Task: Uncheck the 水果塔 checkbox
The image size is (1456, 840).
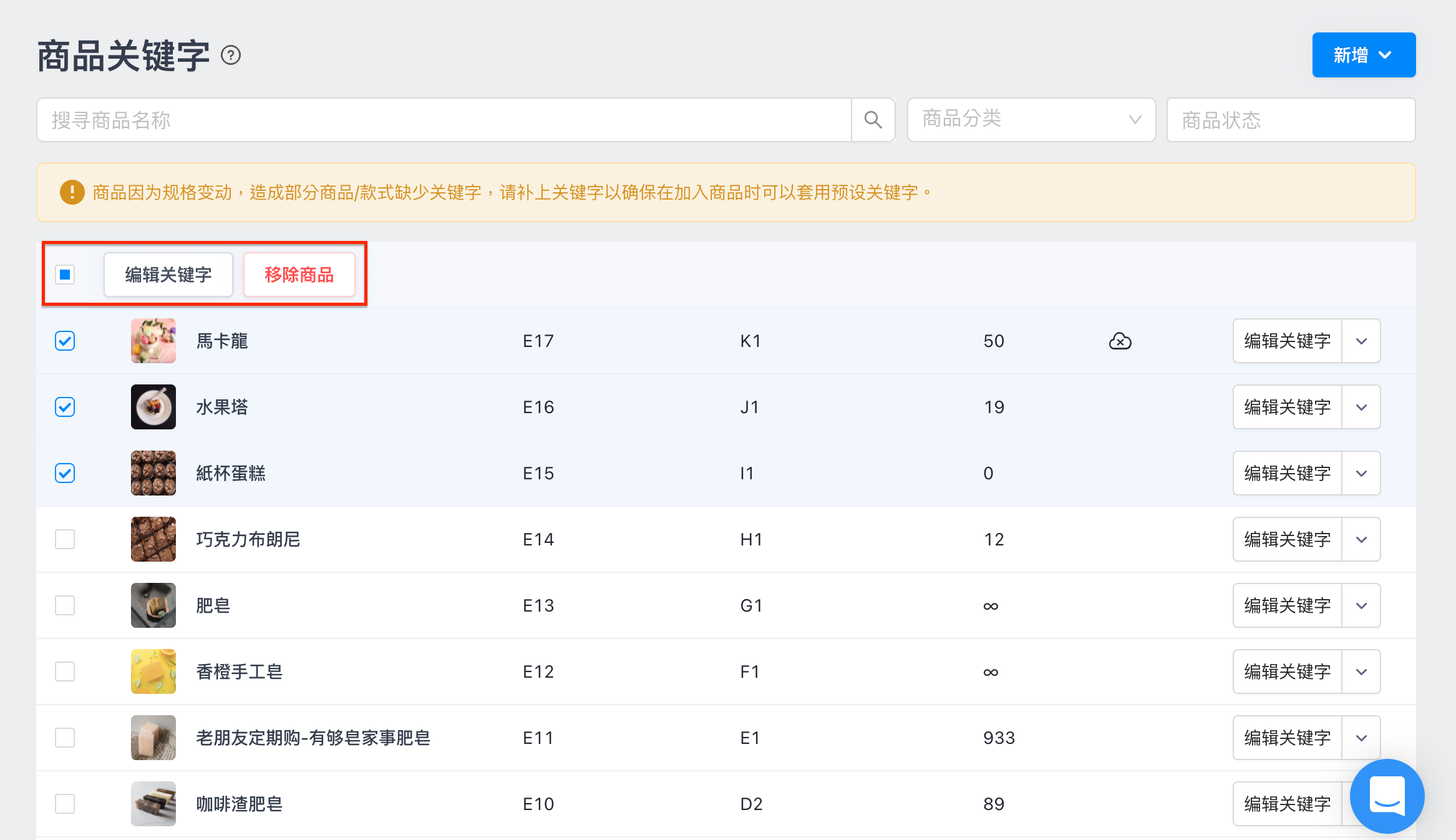Action: coord(65,407)
